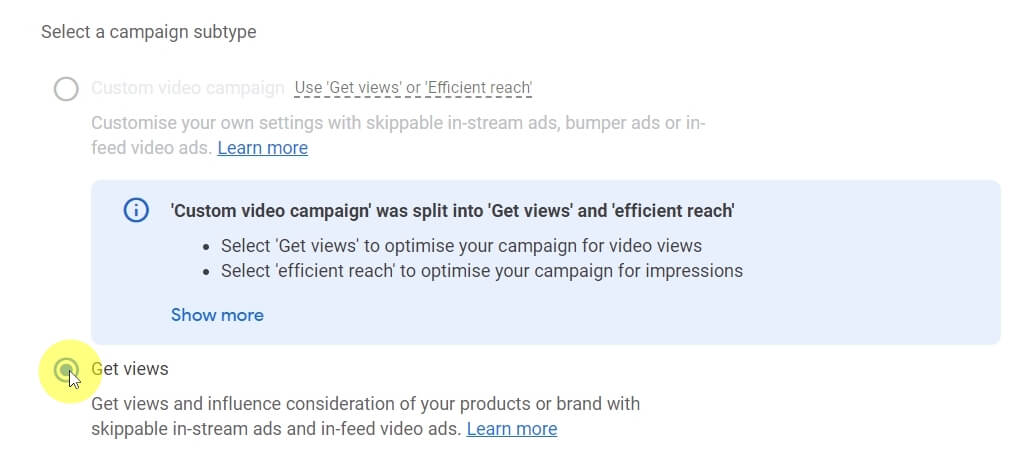Select the greyed-out Custom video campaign radio button

coord(66,88)
